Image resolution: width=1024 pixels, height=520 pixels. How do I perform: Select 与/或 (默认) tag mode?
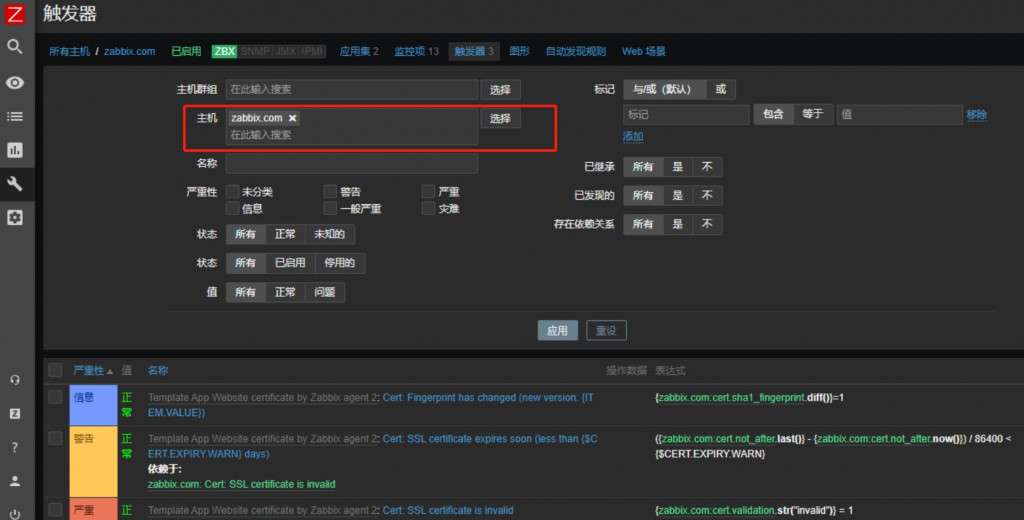click(664, 89)
